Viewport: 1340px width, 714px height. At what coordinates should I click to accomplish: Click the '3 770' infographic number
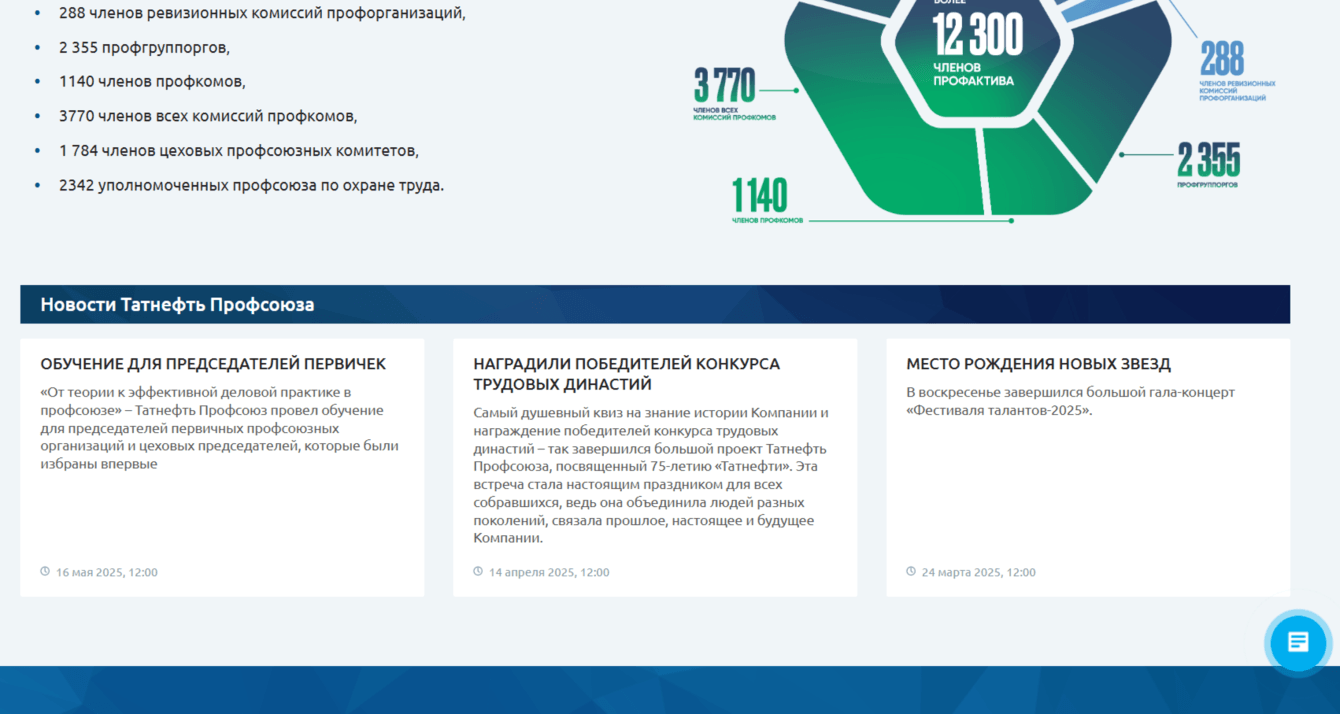[725, 85]
